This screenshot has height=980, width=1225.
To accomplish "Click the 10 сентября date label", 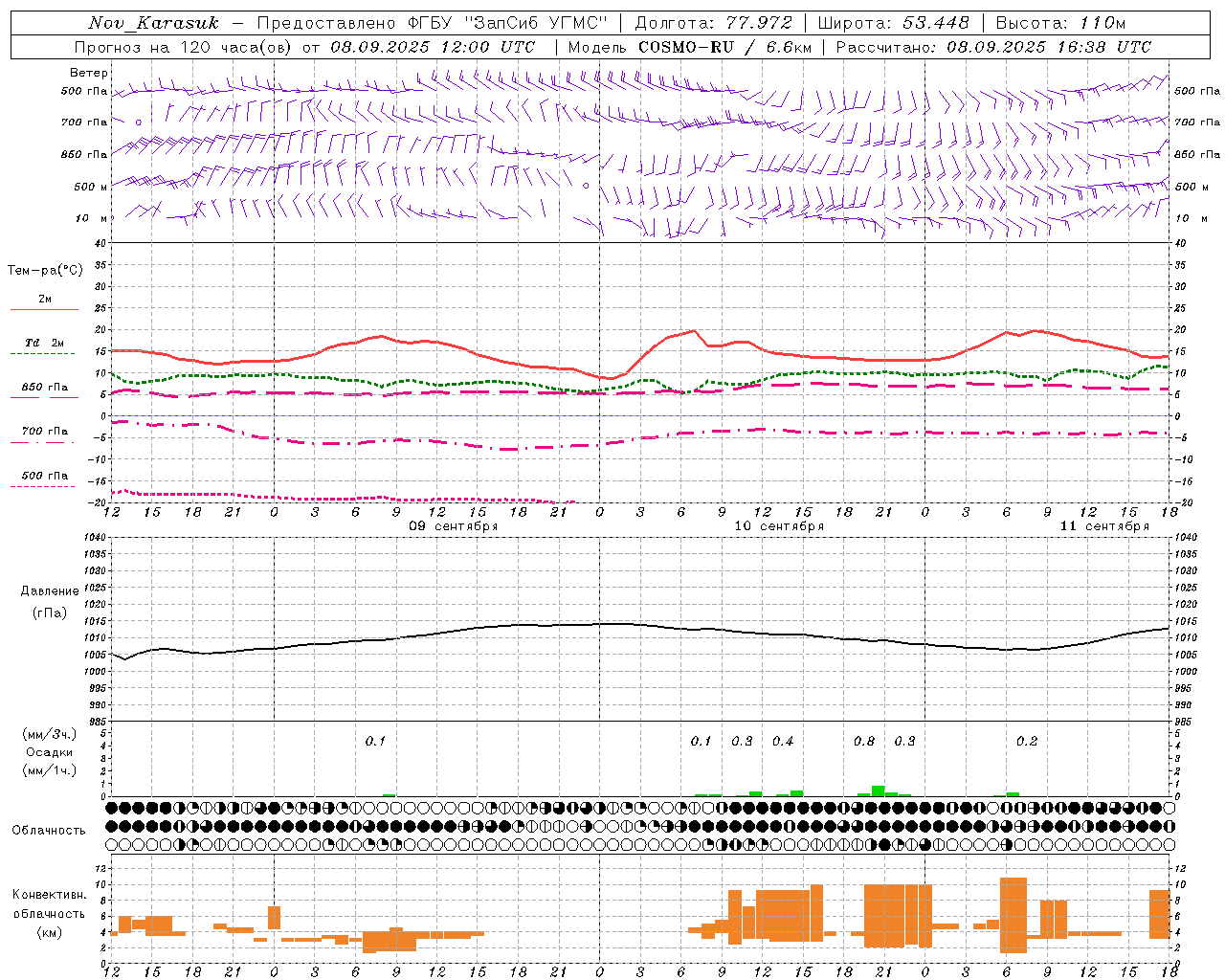I will [x=779, y=526].
